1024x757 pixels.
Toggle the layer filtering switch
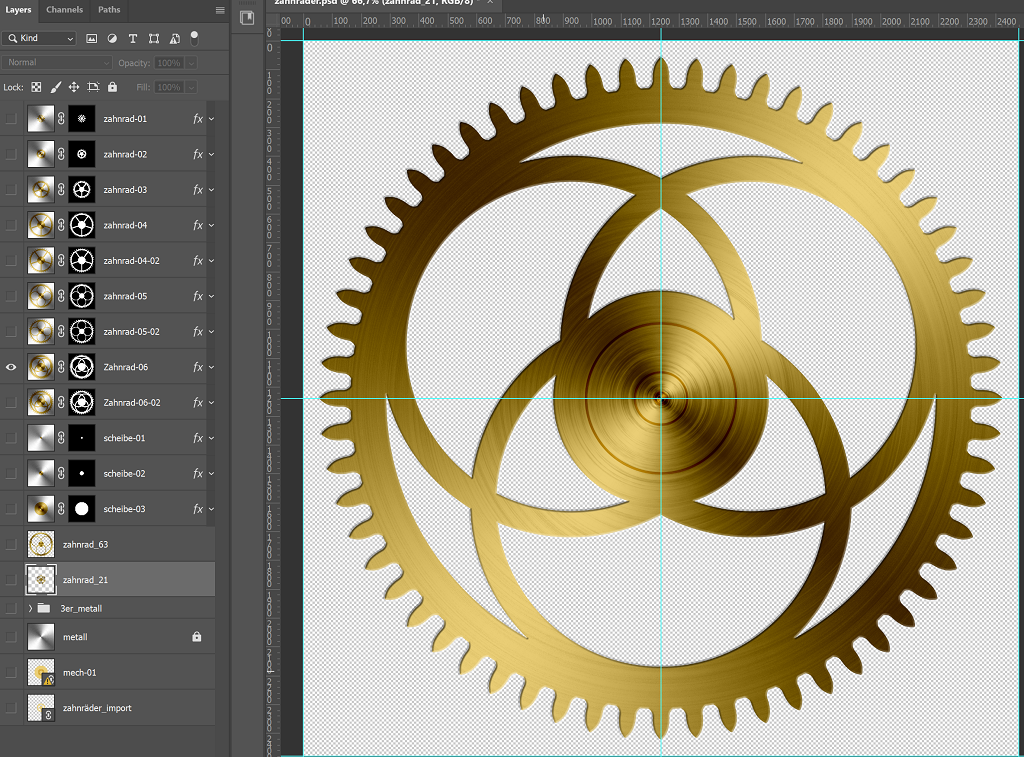(x=194, y=39)
